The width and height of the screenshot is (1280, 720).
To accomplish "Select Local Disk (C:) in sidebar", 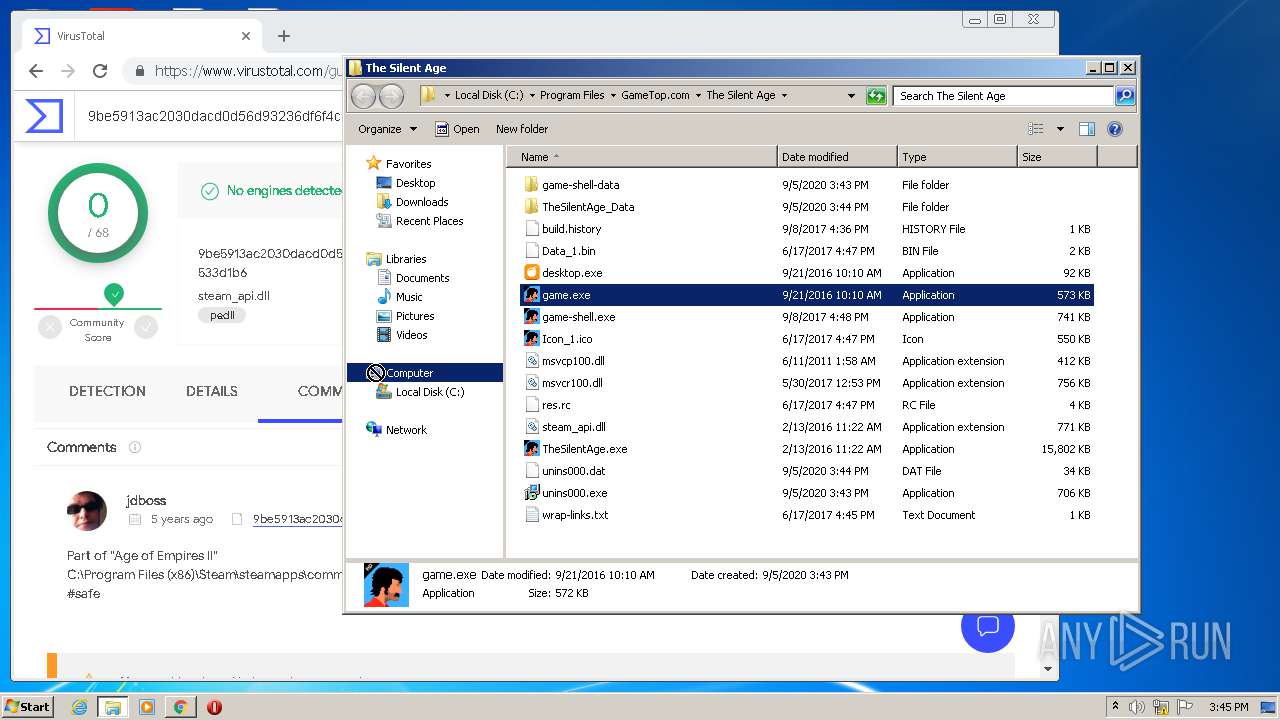I will [x=430, y=392].
